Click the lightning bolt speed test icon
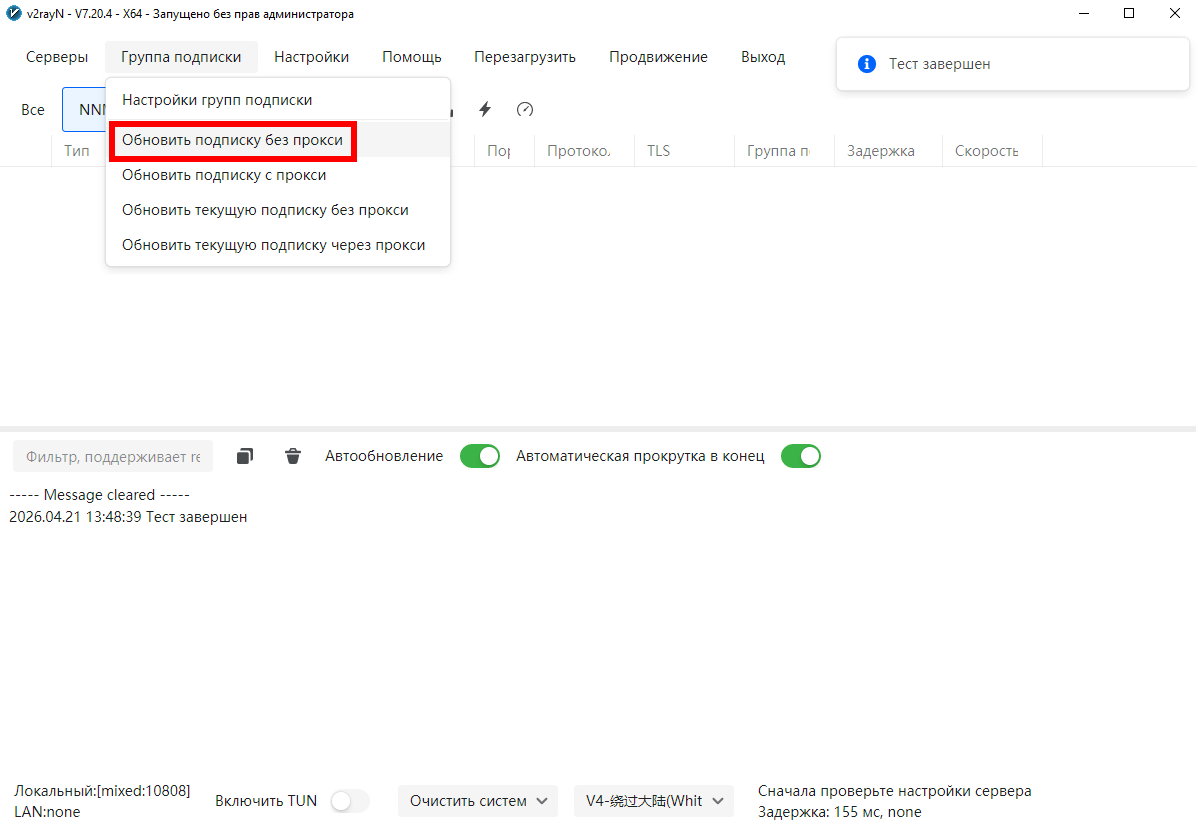Image resolution: width=1198 pixels, height=829 pixels. pos(485,109)
